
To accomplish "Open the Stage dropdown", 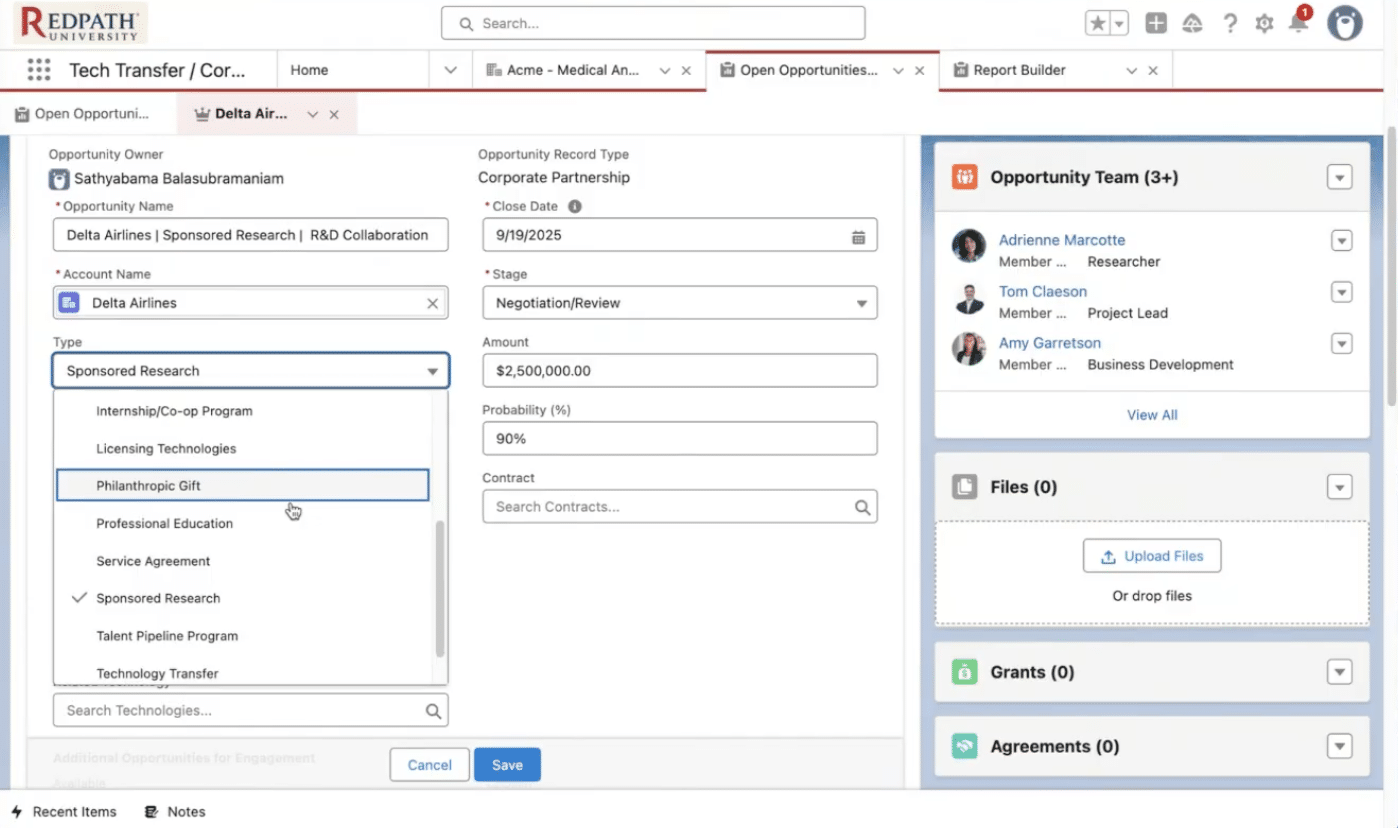I will click(x=680, y=303).
